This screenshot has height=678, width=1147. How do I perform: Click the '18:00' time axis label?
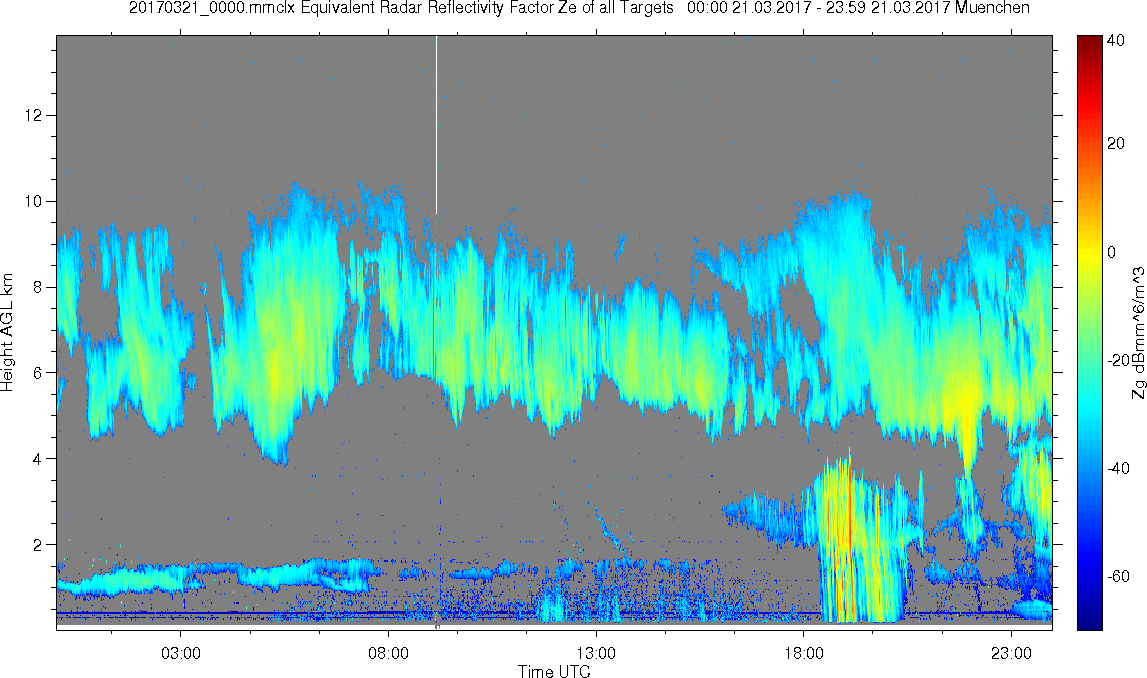pos(804,652)
